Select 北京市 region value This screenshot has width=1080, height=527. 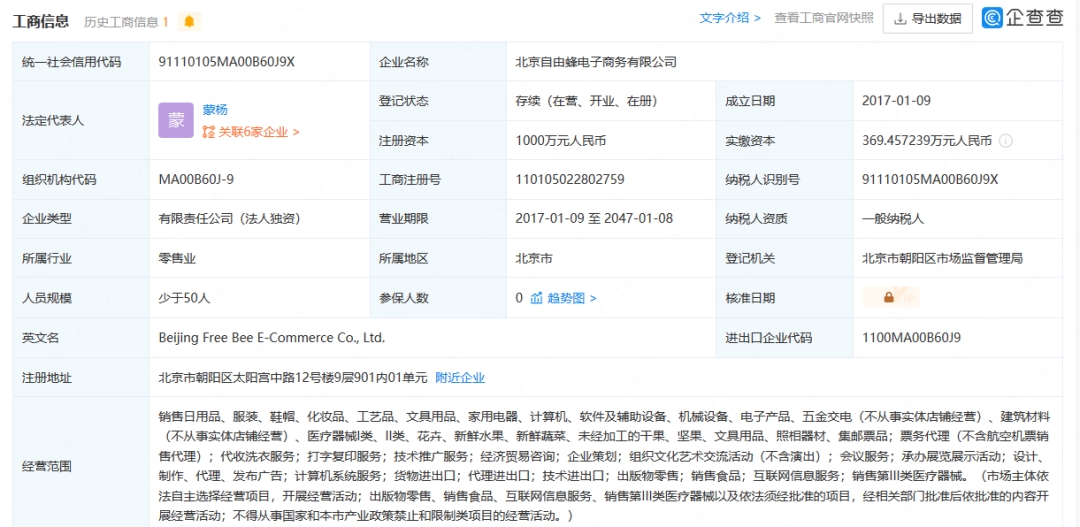[x=534, y=259]
